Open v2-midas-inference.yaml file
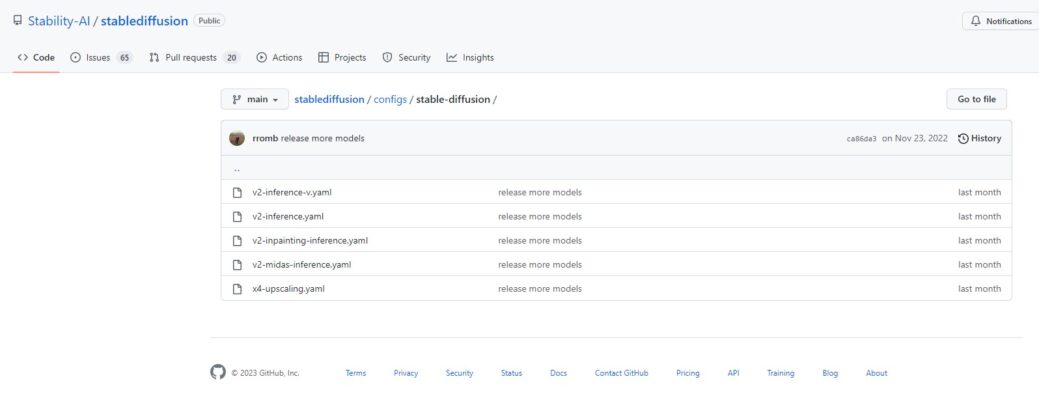1039x420 pixels. click(301, 264)
